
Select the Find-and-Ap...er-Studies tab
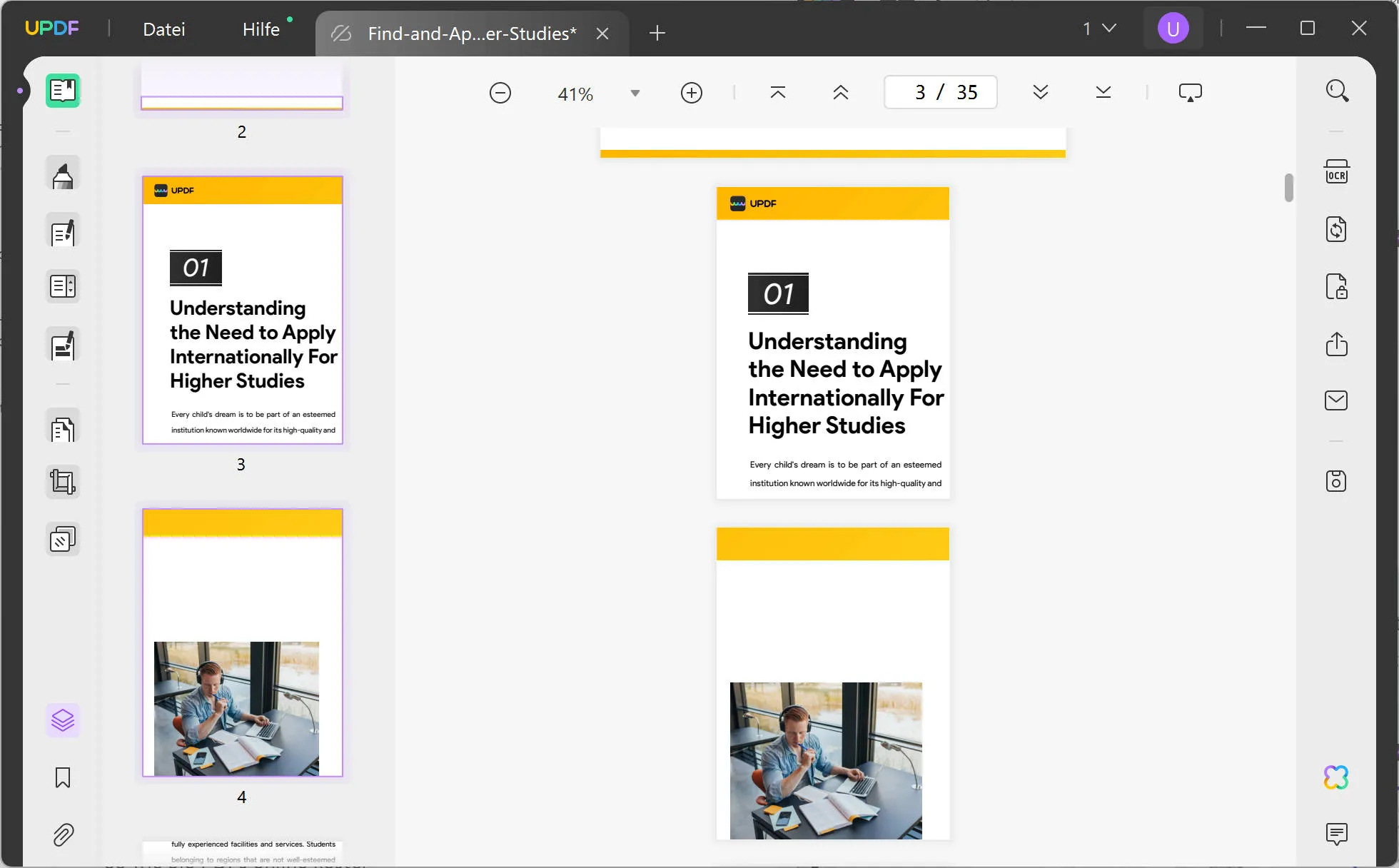[x=472, y=34]
